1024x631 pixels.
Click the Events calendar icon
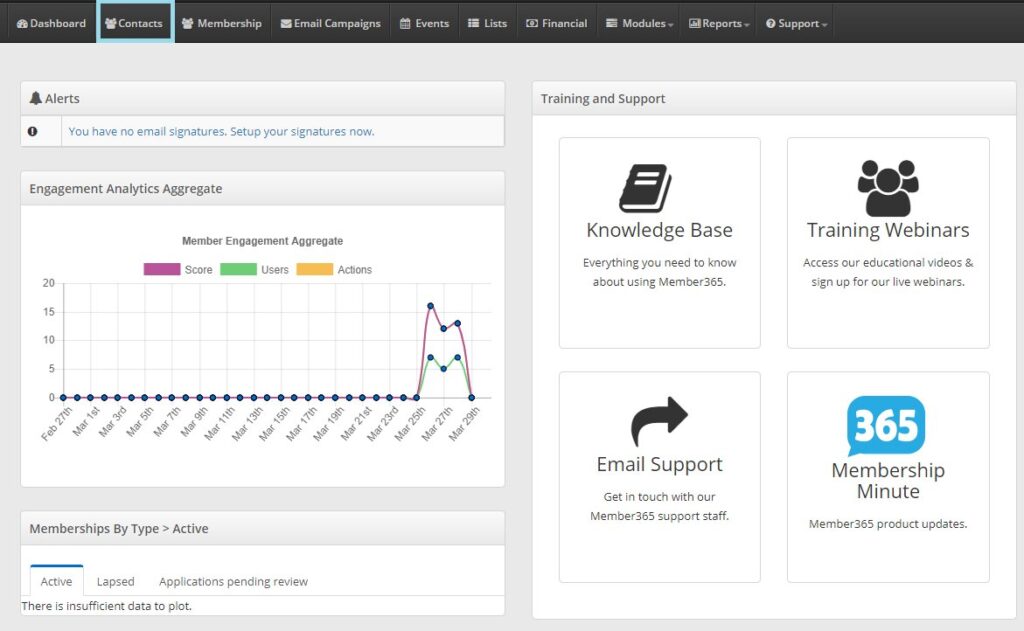click(x=405, y=24)
